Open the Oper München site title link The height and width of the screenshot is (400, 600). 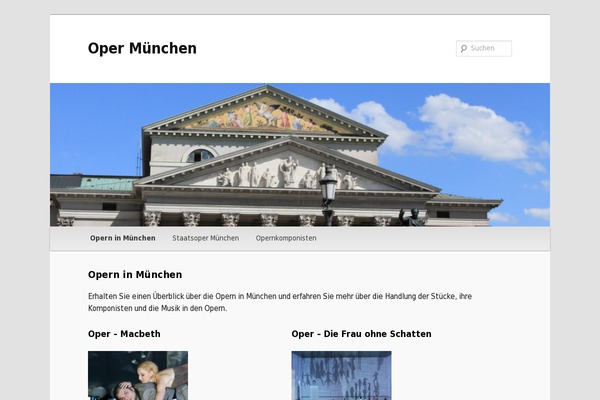tap(142, 48)
